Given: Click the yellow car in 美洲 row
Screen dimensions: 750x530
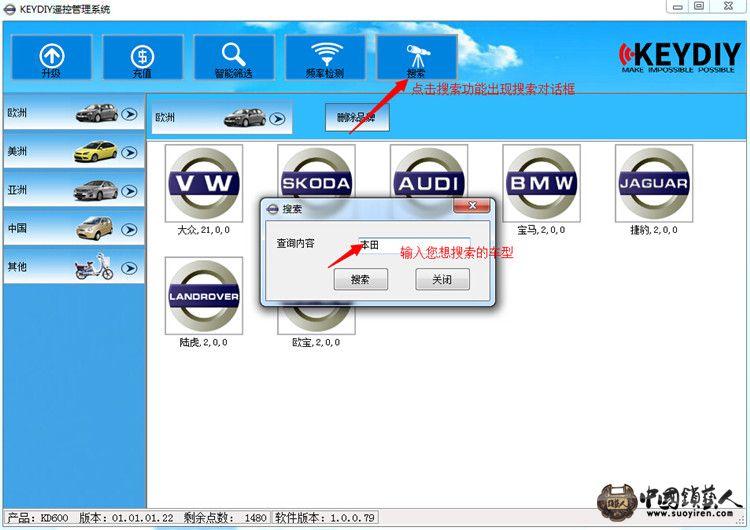Looking at the screenshot, I should click(96, 151).
